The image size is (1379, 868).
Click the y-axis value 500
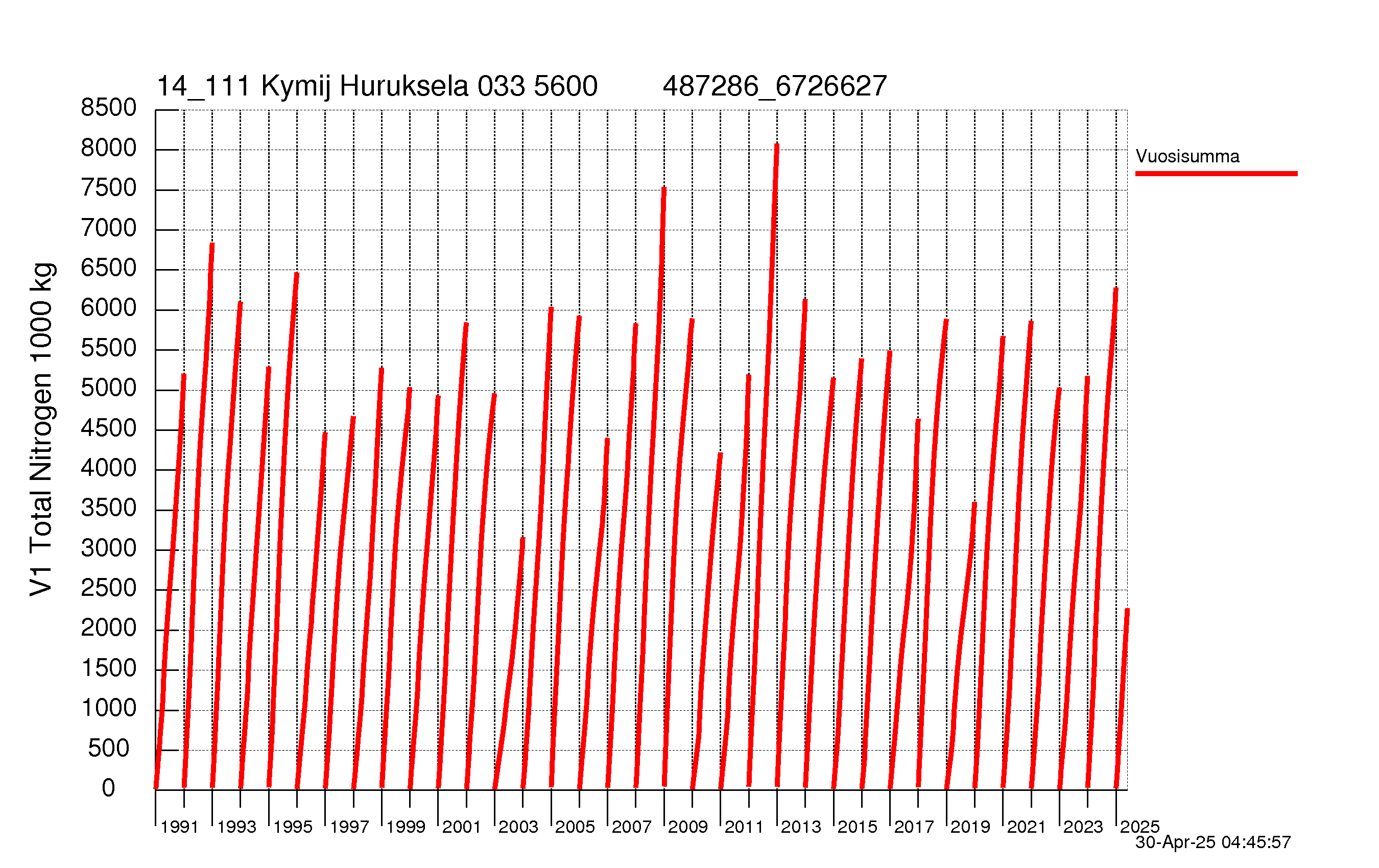click(109, 749)
